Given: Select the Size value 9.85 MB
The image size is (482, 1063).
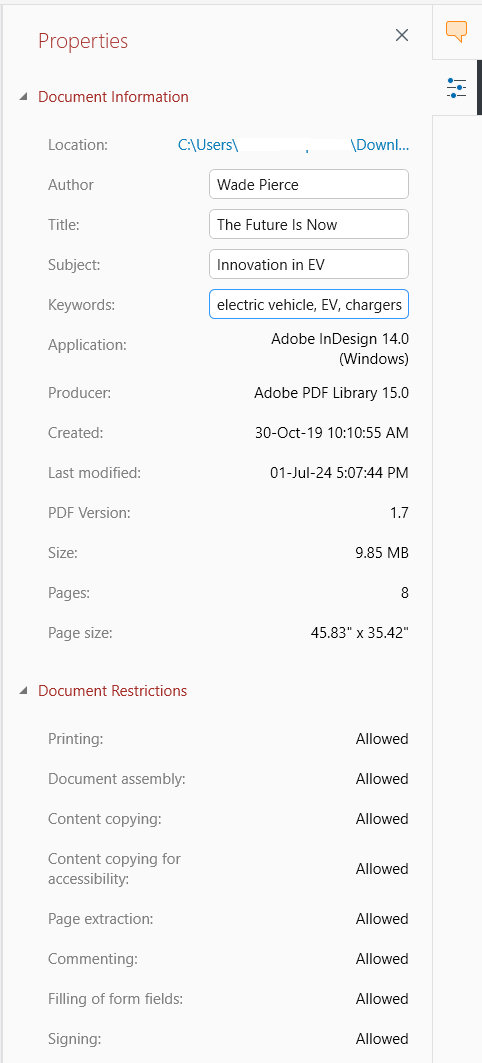Looking at the screenshot, I should (x=380, y=553).
